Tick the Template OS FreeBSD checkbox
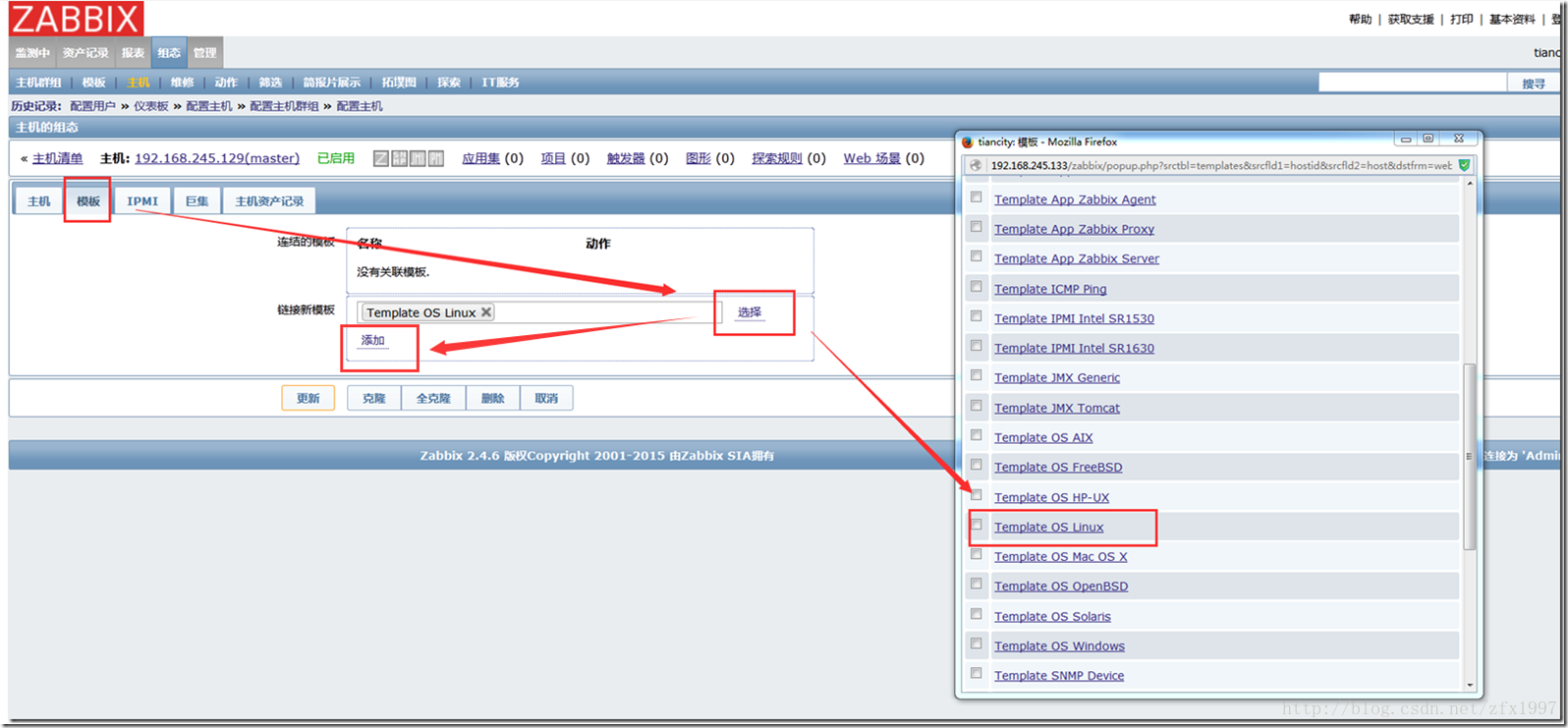Viewport: 1568px width, 728px height. click(x=976, y=465)
